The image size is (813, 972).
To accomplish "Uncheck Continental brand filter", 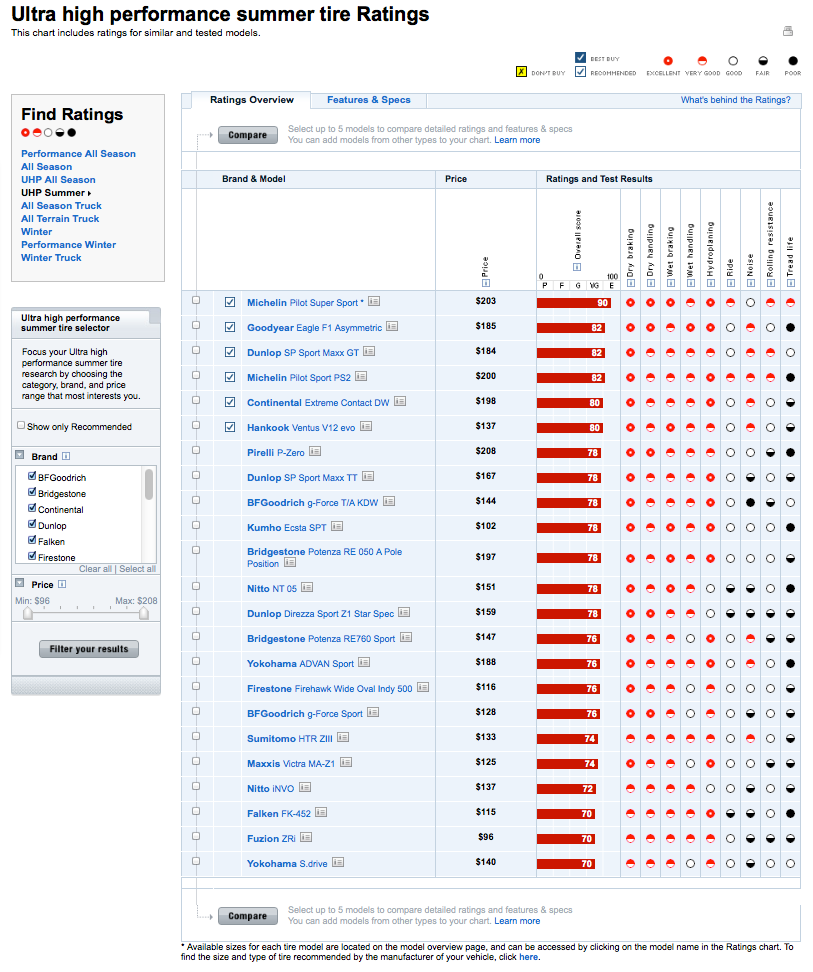I will click(x=32, y=508).
